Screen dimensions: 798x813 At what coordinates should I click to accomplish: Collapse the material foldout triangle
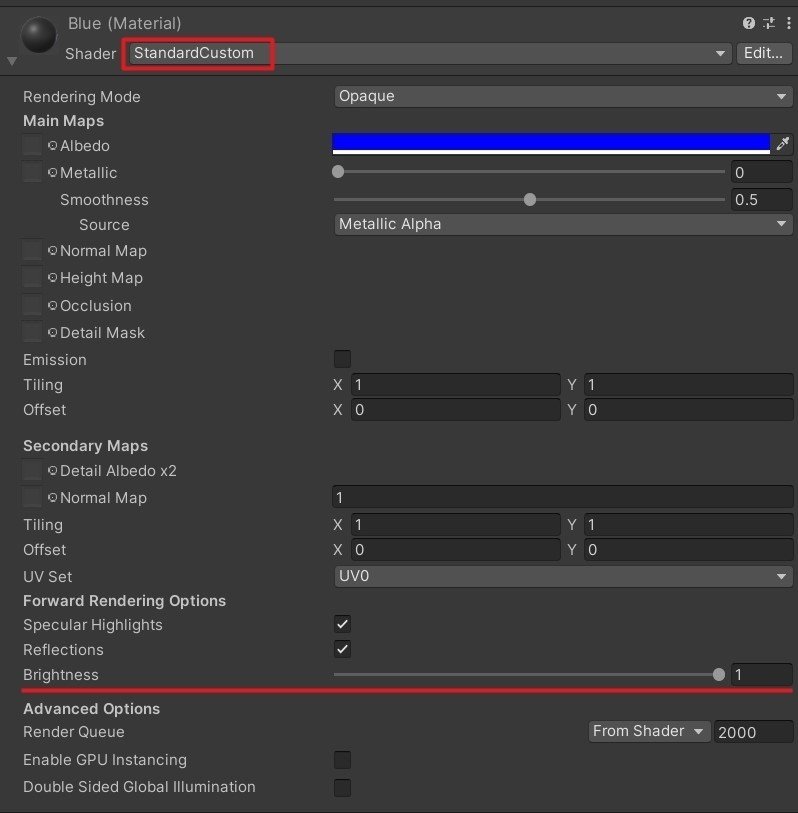(12, 61)
